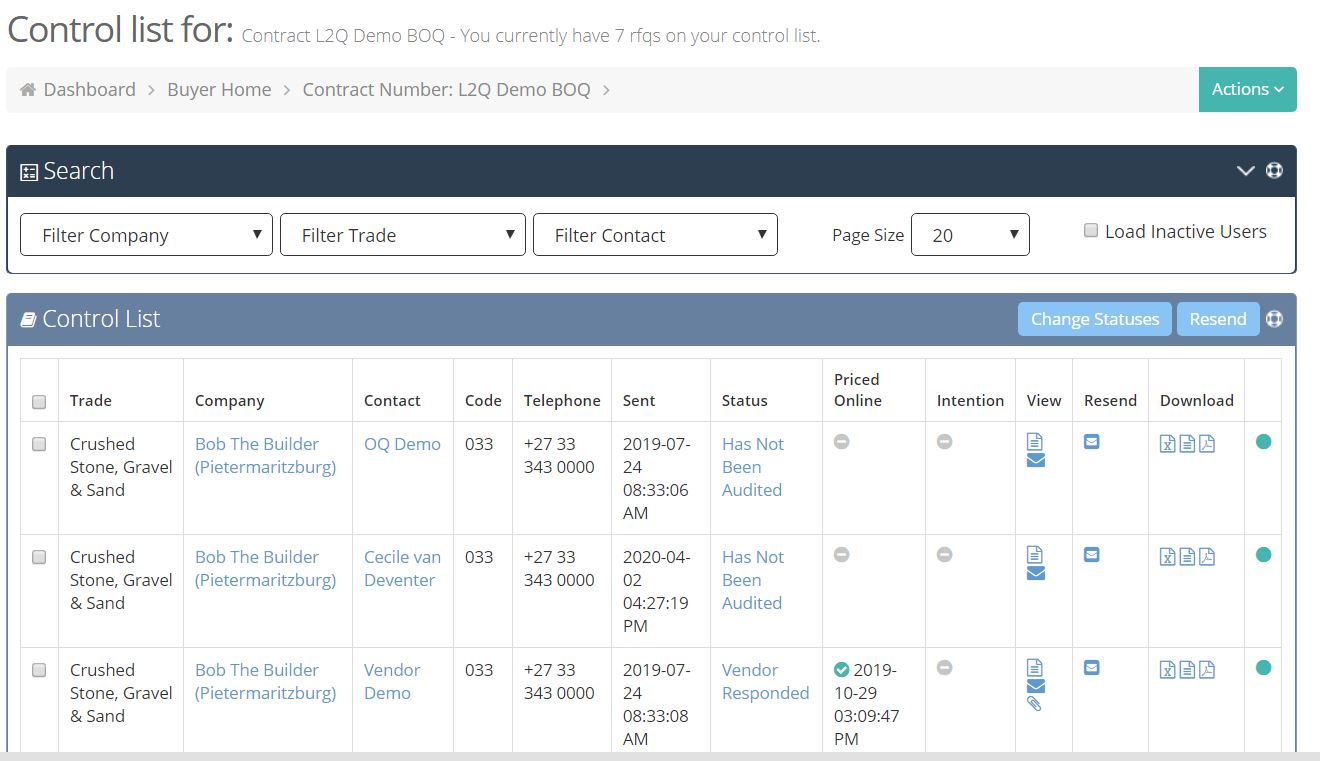
Task: Open email view icon for Cecile van Deventer row
Action: pos(1036,573)
